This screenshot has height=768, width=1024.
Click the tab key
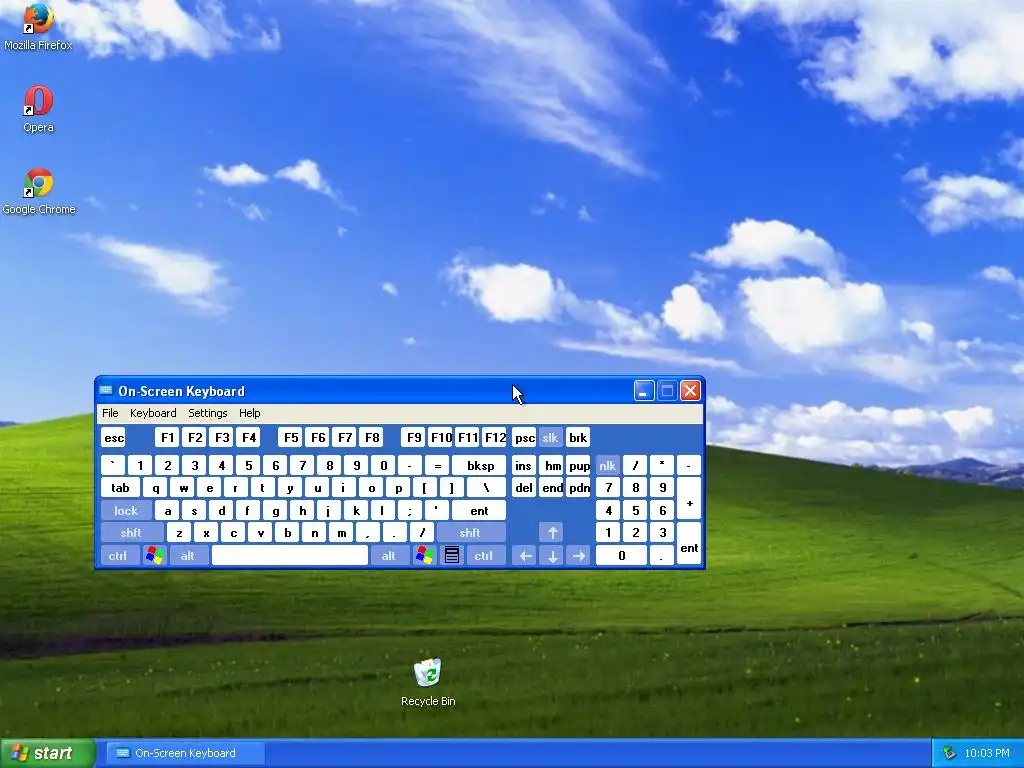pyautogui.click(x=121, y=488)
